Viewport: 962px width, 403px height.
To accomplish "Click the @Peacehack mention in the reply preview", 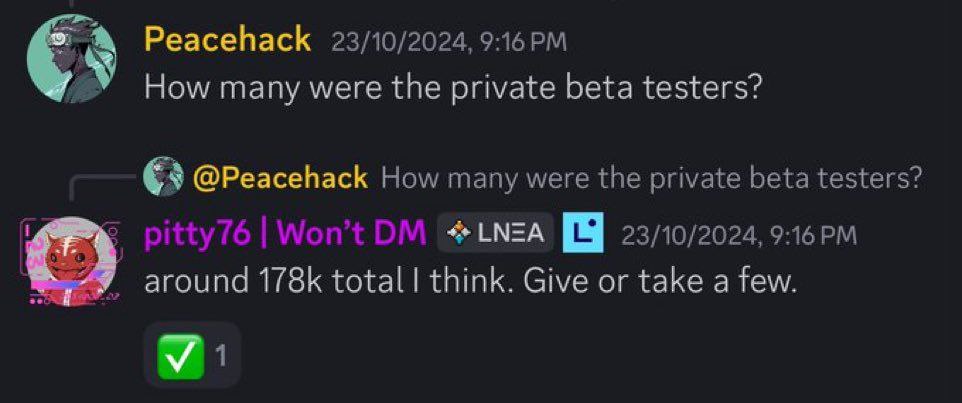I will point(280,177).
